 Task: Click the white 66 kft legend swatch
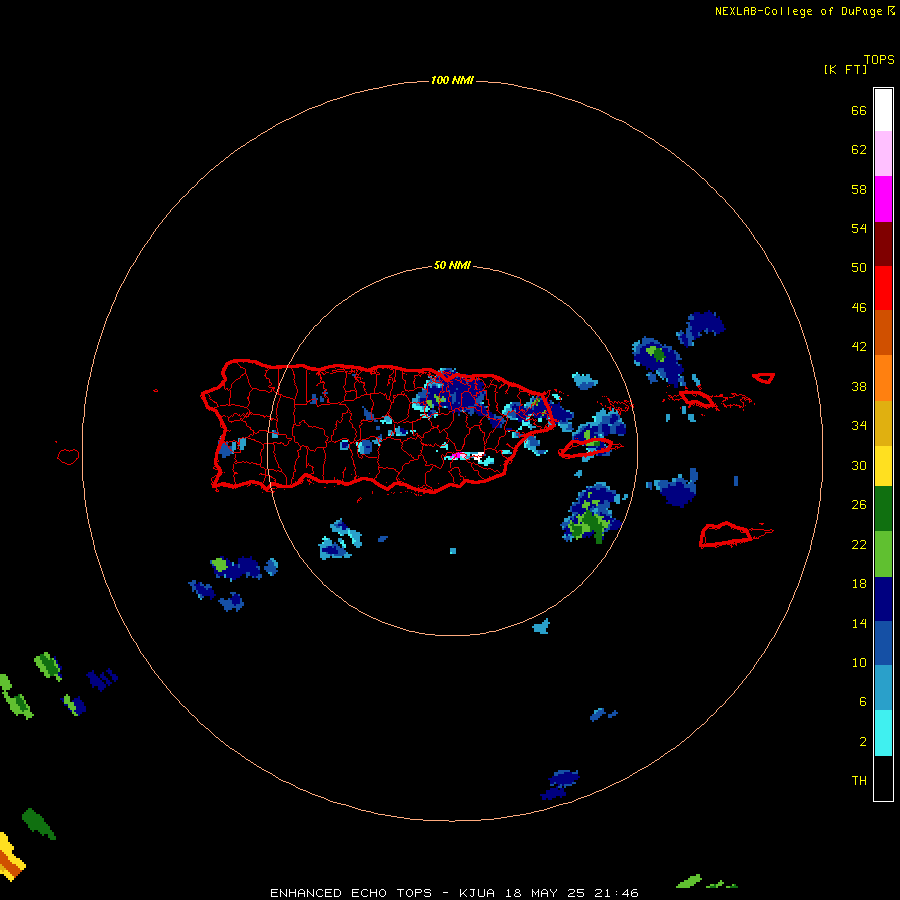[883, 110]
